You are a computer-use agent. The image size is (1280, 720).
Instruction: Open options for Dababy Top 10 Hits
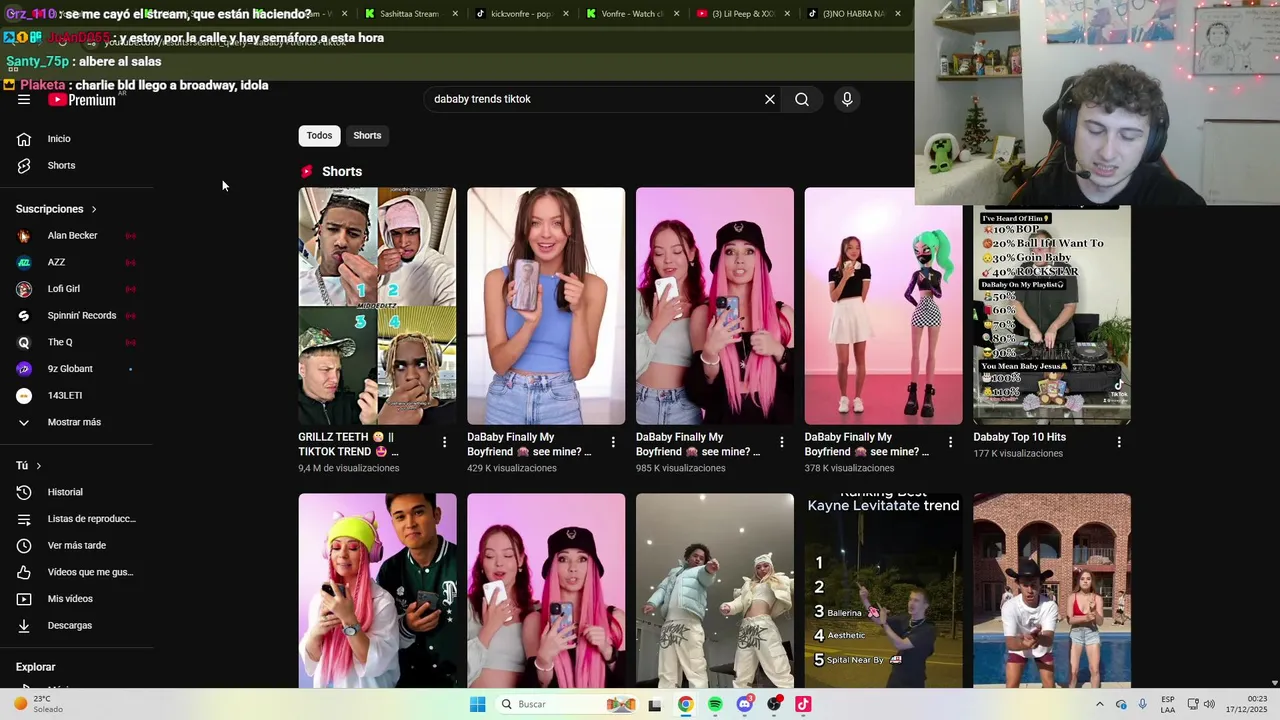click(1119, 442)
